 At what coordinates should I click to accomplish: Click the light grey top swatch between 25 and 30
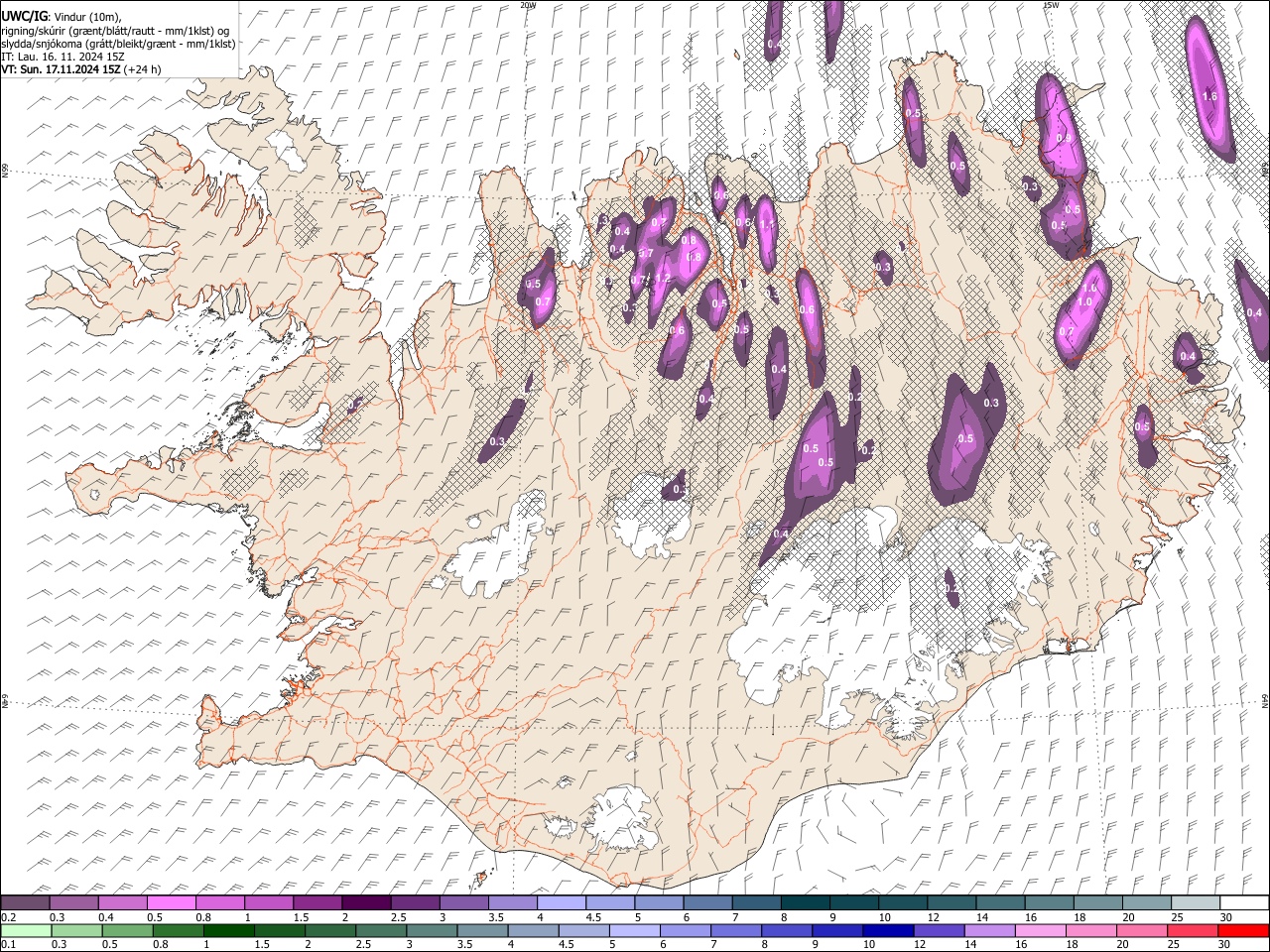point(1196,903)
